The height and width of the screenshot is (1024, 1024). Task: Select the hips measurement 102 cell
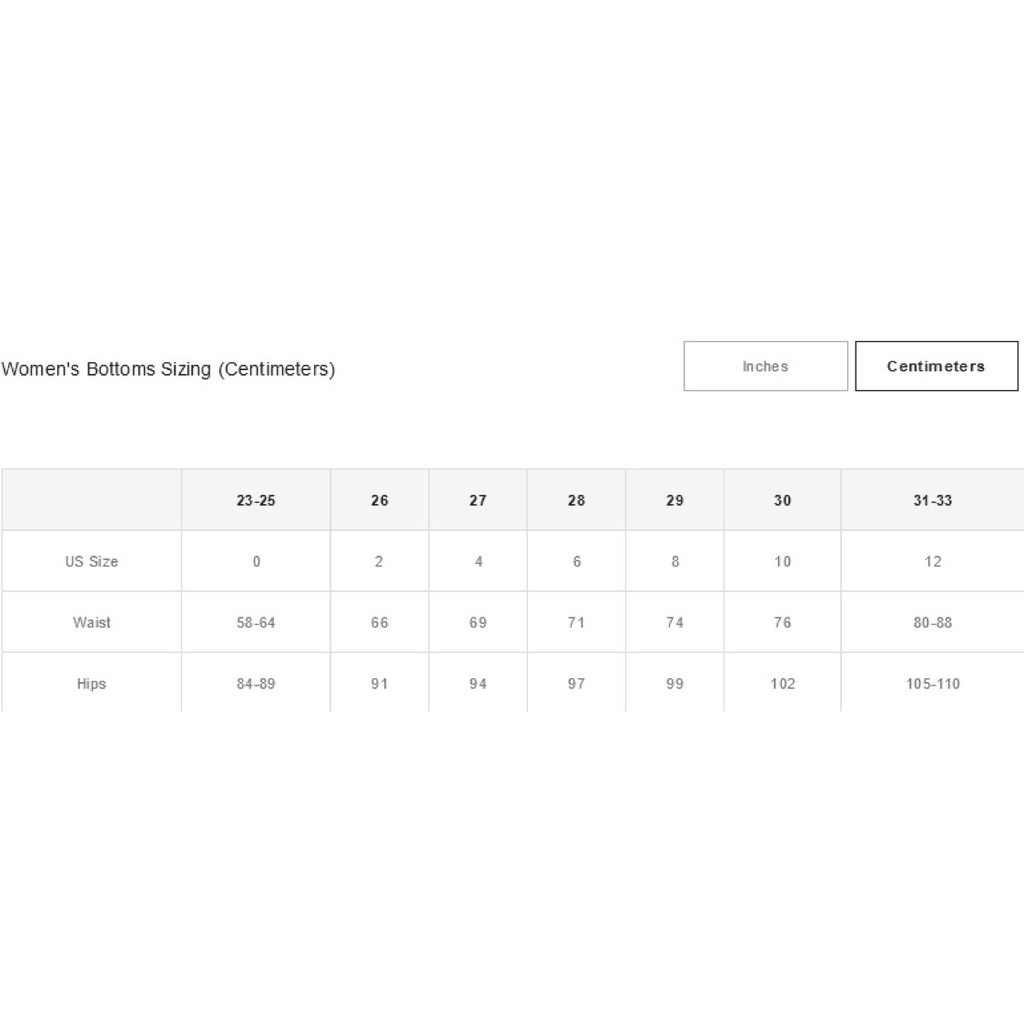[782, 684]
